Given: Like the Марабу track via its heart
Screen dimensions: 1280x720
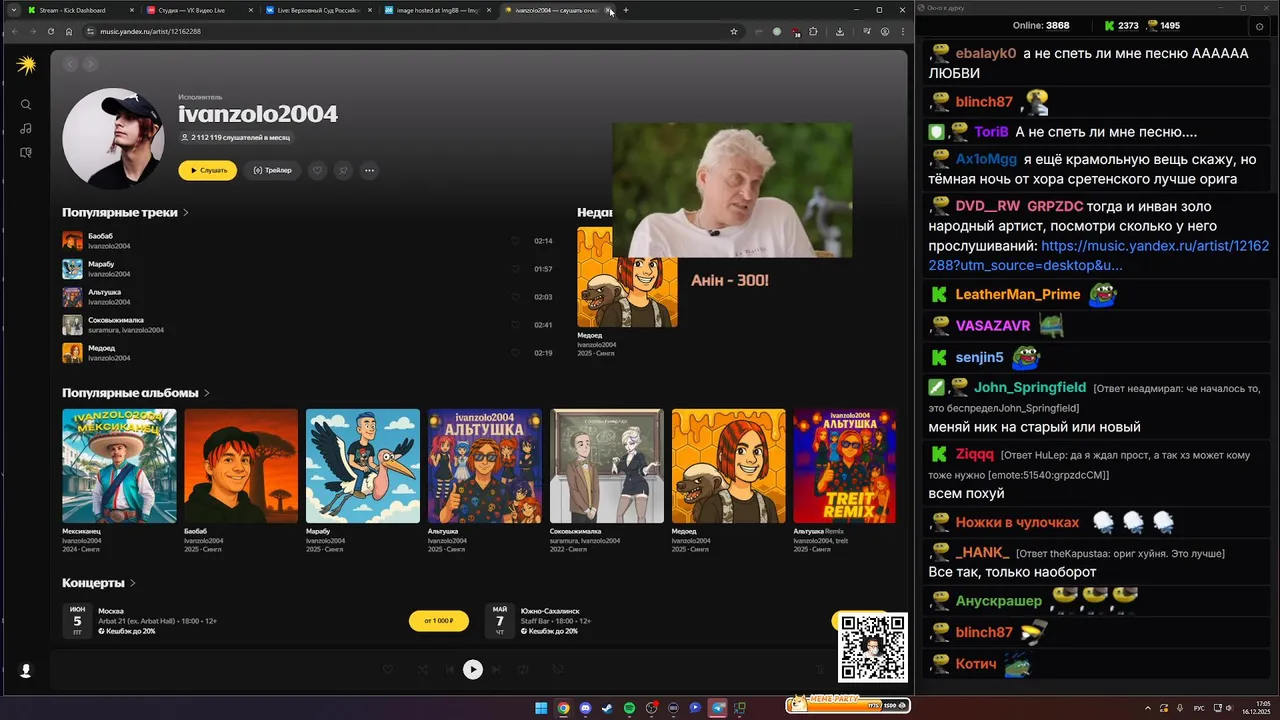Looking at the screenshot, I should coord(516,269).
